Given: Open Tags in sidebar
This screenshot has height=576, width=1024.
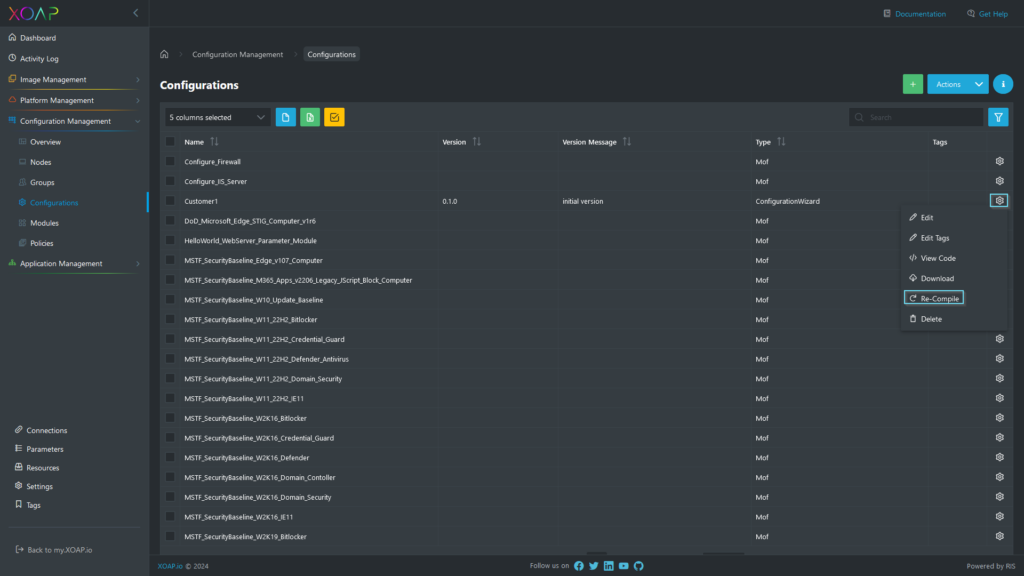Looking at the screenshot, I should [33, 505].
